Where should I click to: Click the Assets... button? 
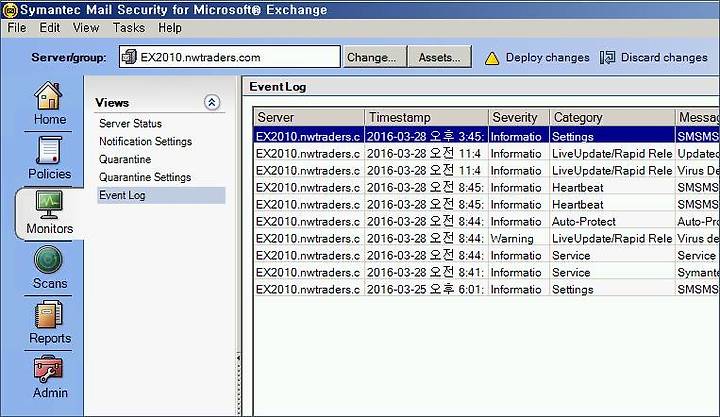coord(439,57)
